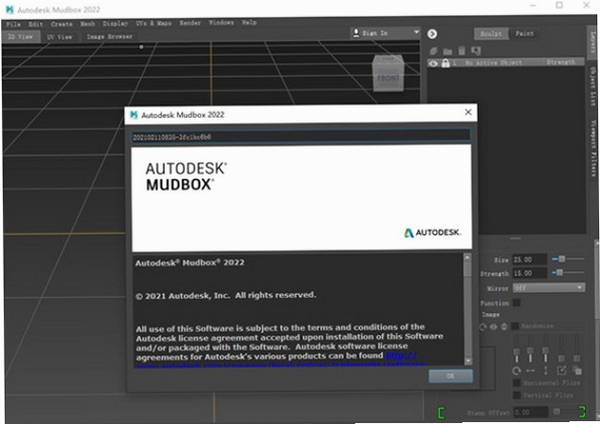Open the Render menu
The image size is (600, 424).
click(190, 23)
